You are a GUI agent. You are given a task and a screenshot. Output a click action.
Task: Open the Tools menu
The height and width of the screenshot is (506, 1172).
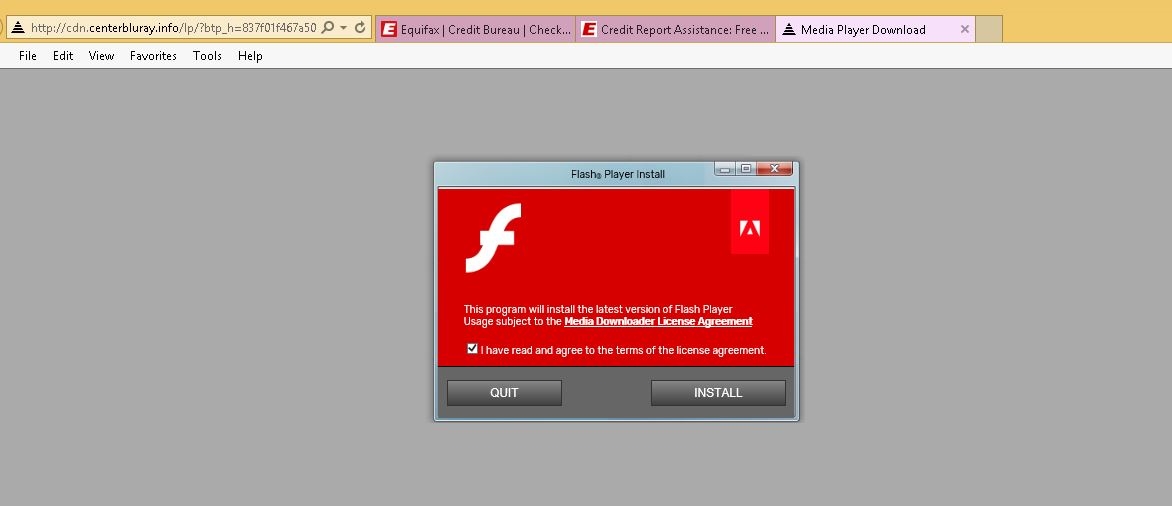(x=207, y=56)
